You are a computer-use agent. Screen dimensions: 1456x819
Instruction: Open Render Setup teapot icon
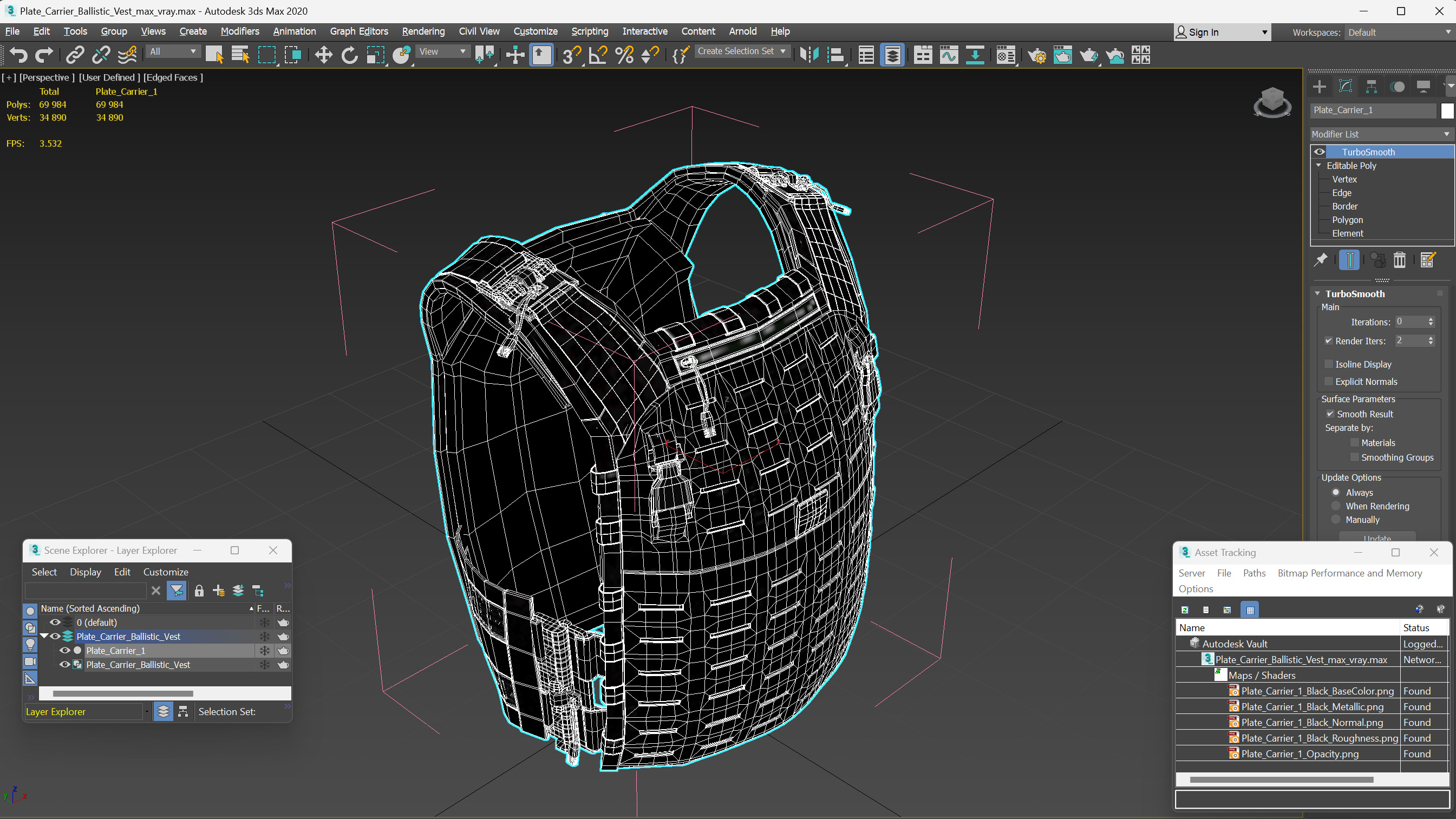(1036, 55)
